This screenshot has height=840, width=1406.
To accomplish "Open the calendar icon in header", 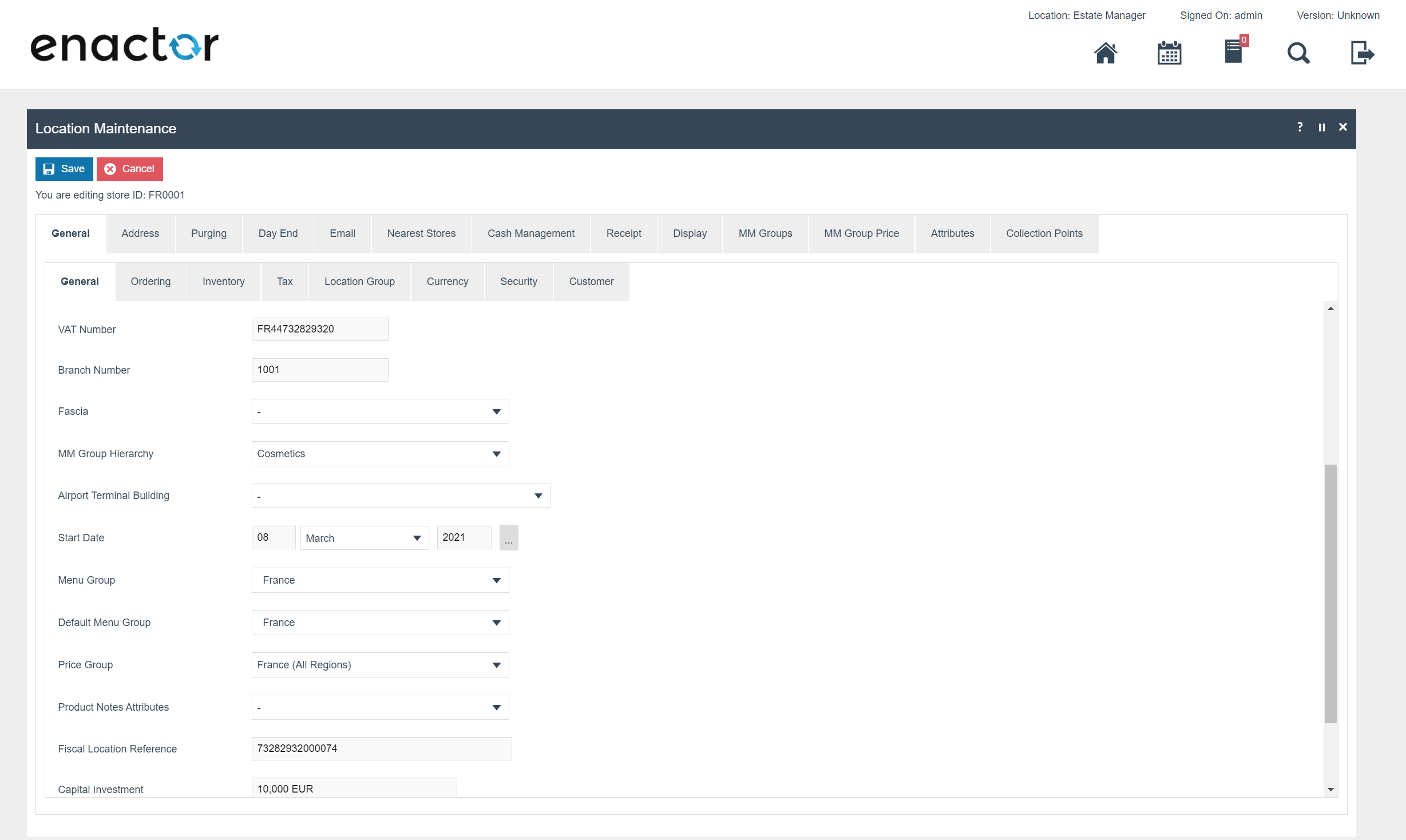I will (1169, 53).
